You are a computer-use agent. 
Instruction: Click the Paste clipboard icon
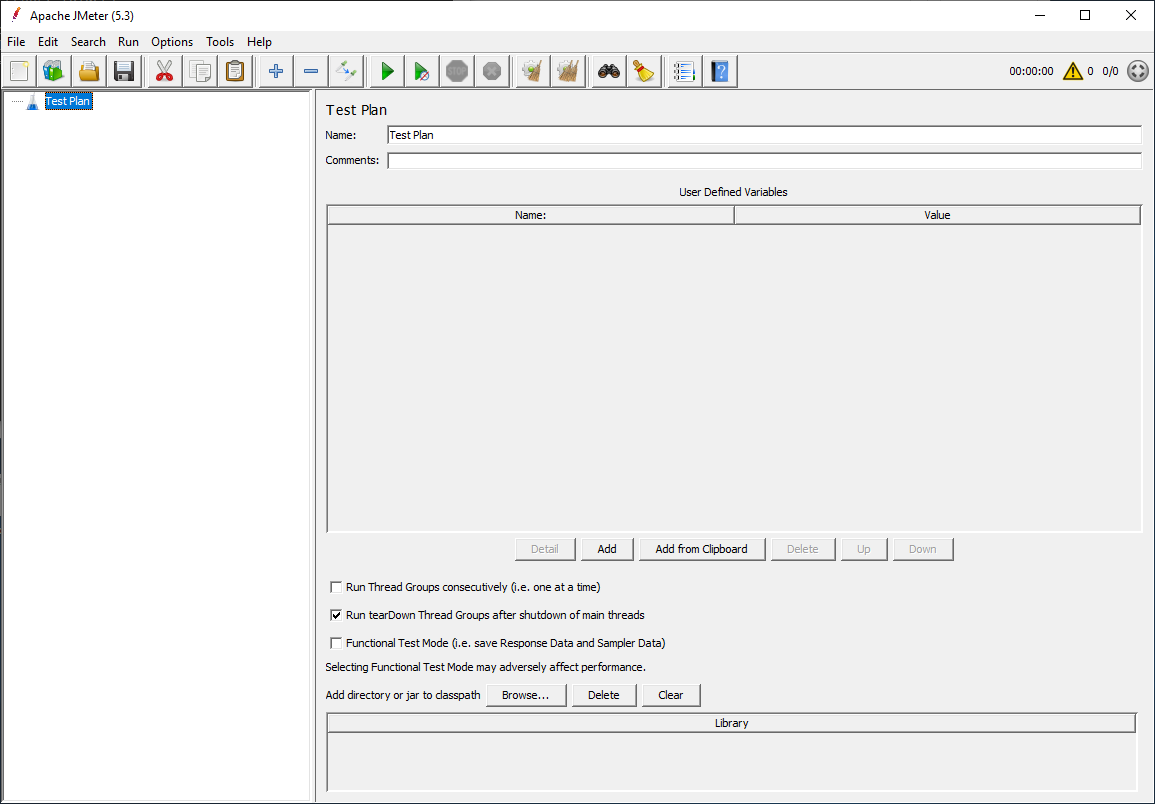pos(235,71)
